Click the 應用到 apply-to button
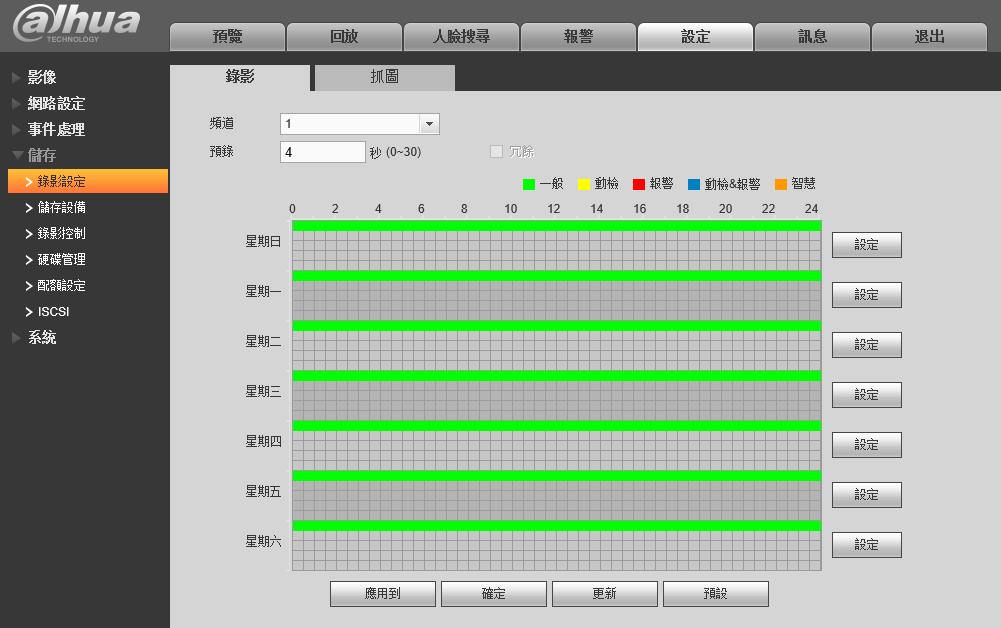 pos(382,594)
